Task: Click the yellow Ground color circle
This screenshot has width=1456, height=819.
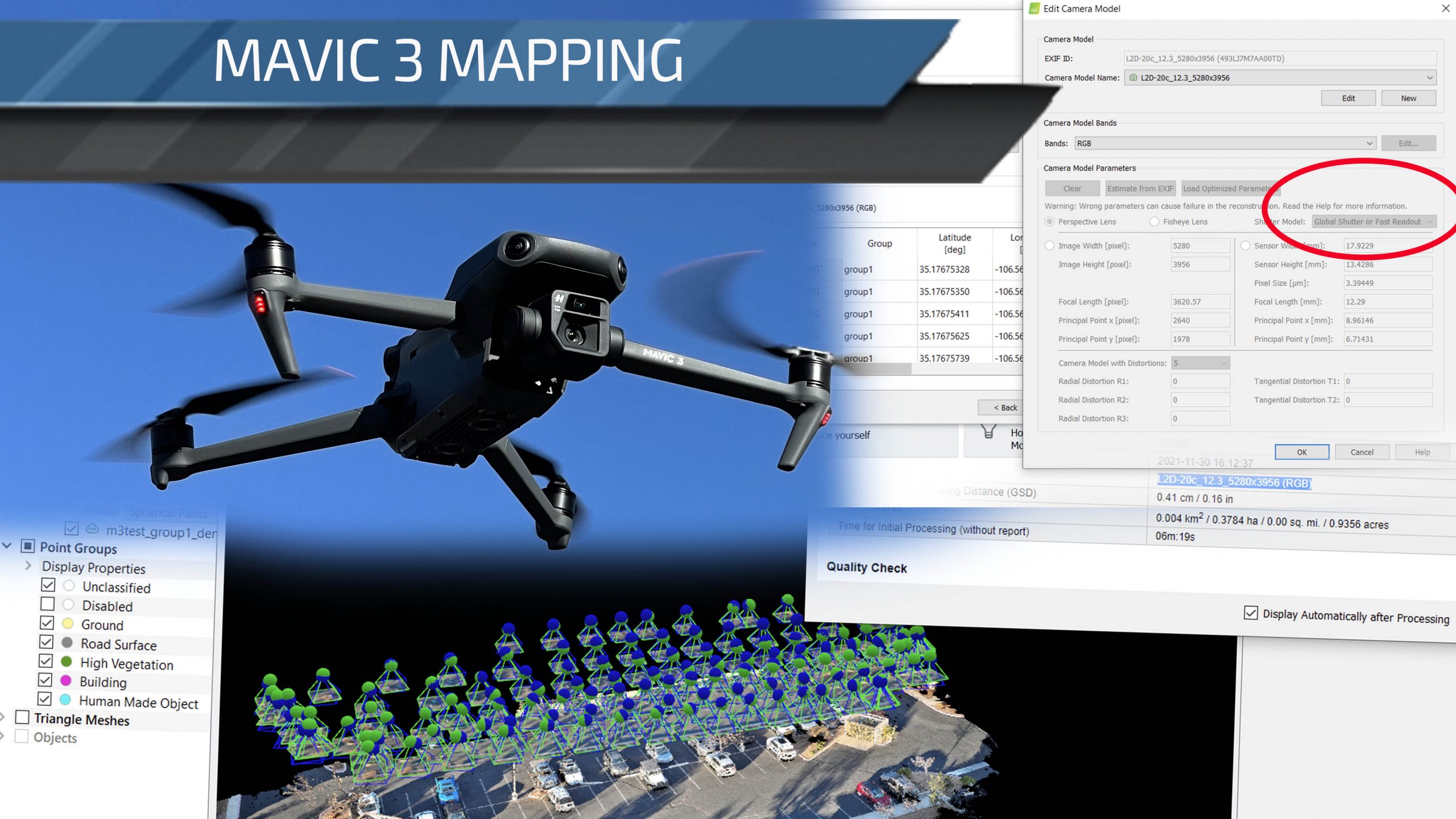Action: (68, 624)
